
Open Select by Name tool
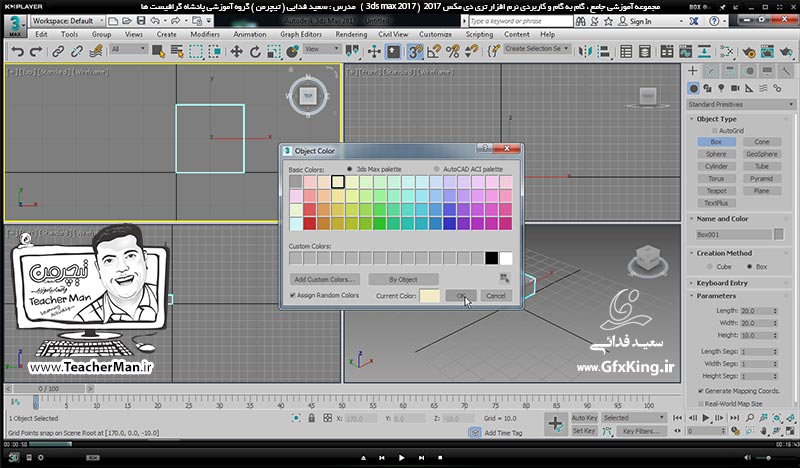[177, 52]
